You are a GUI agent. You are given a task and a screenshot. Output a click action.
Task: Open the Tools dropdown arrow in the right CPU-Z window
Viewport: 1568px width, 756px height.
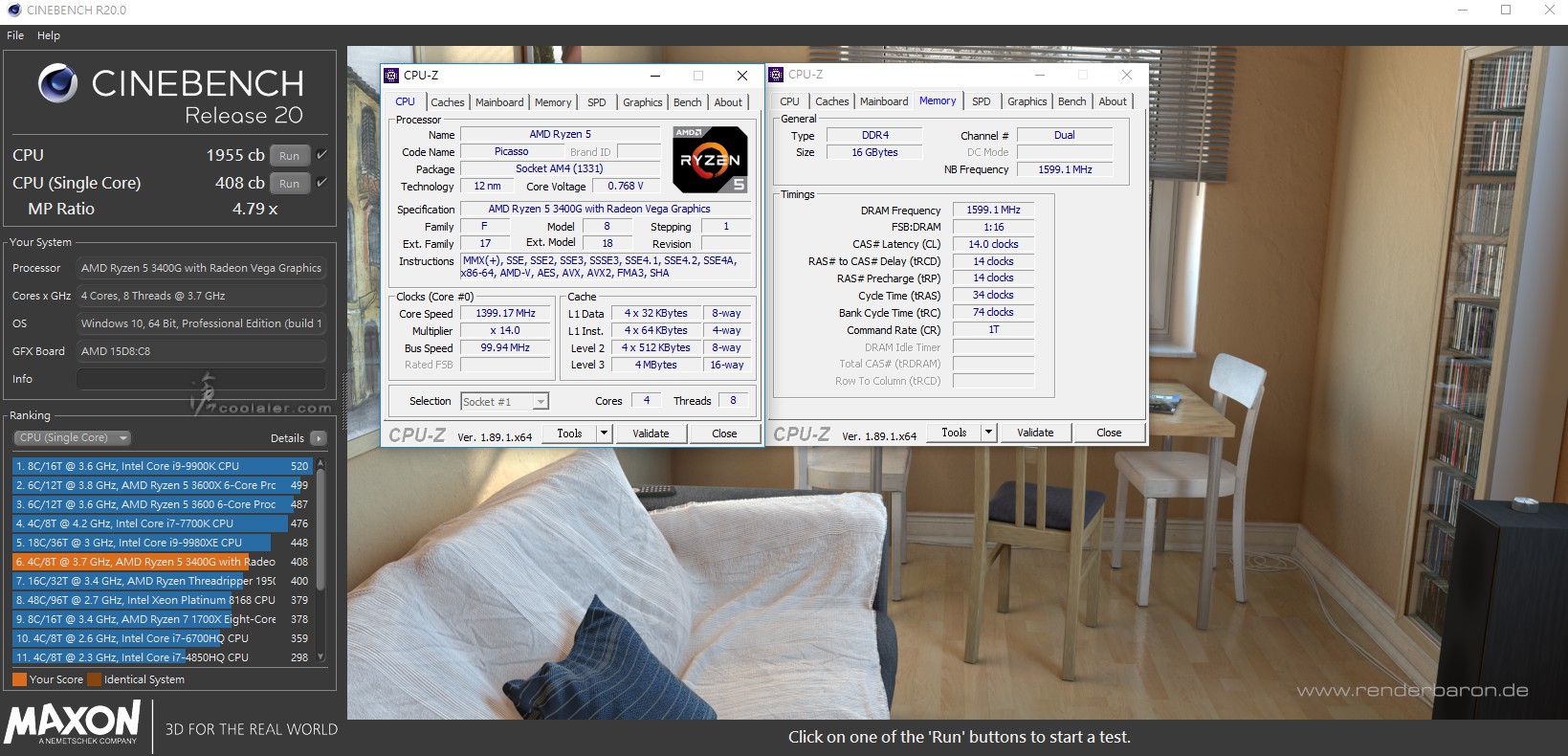[988, 433]
